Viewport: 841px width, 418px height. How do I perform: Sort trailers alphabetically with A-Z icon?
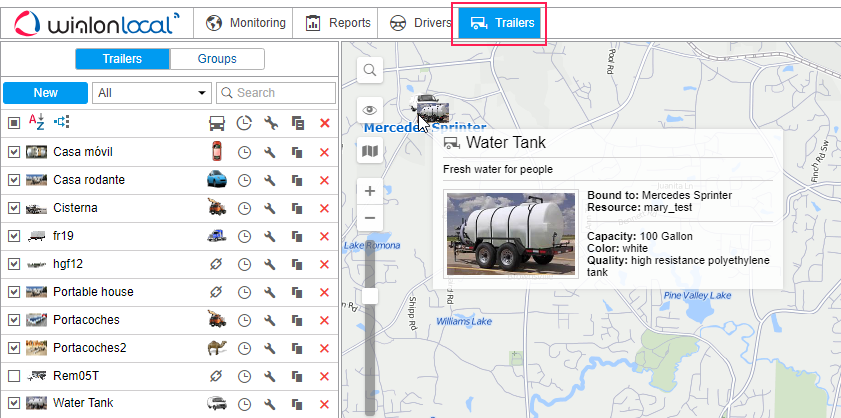click(36, 122)
